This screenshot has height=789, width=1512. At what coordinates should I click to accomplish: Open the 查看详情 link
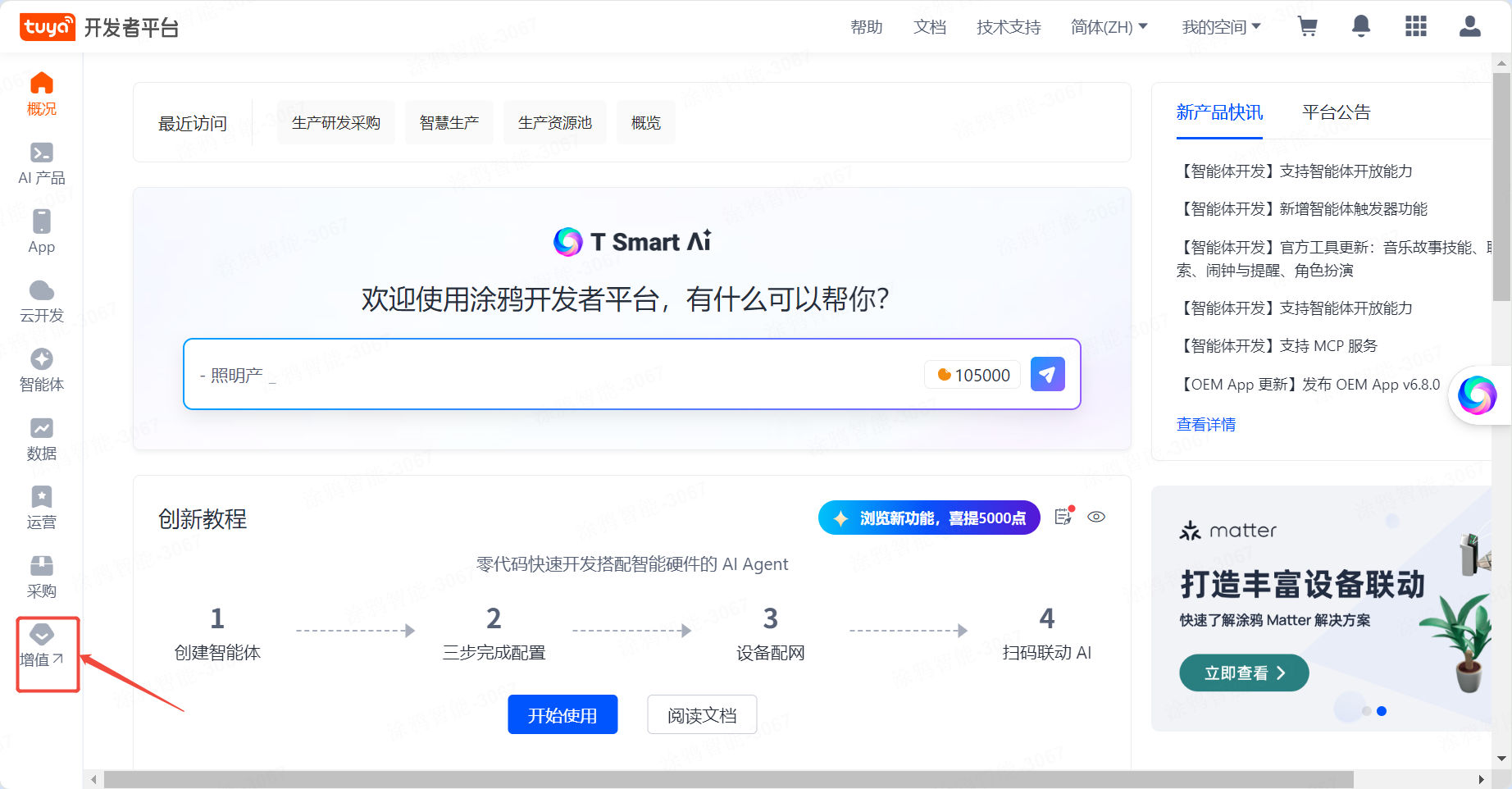[1206, 424]
